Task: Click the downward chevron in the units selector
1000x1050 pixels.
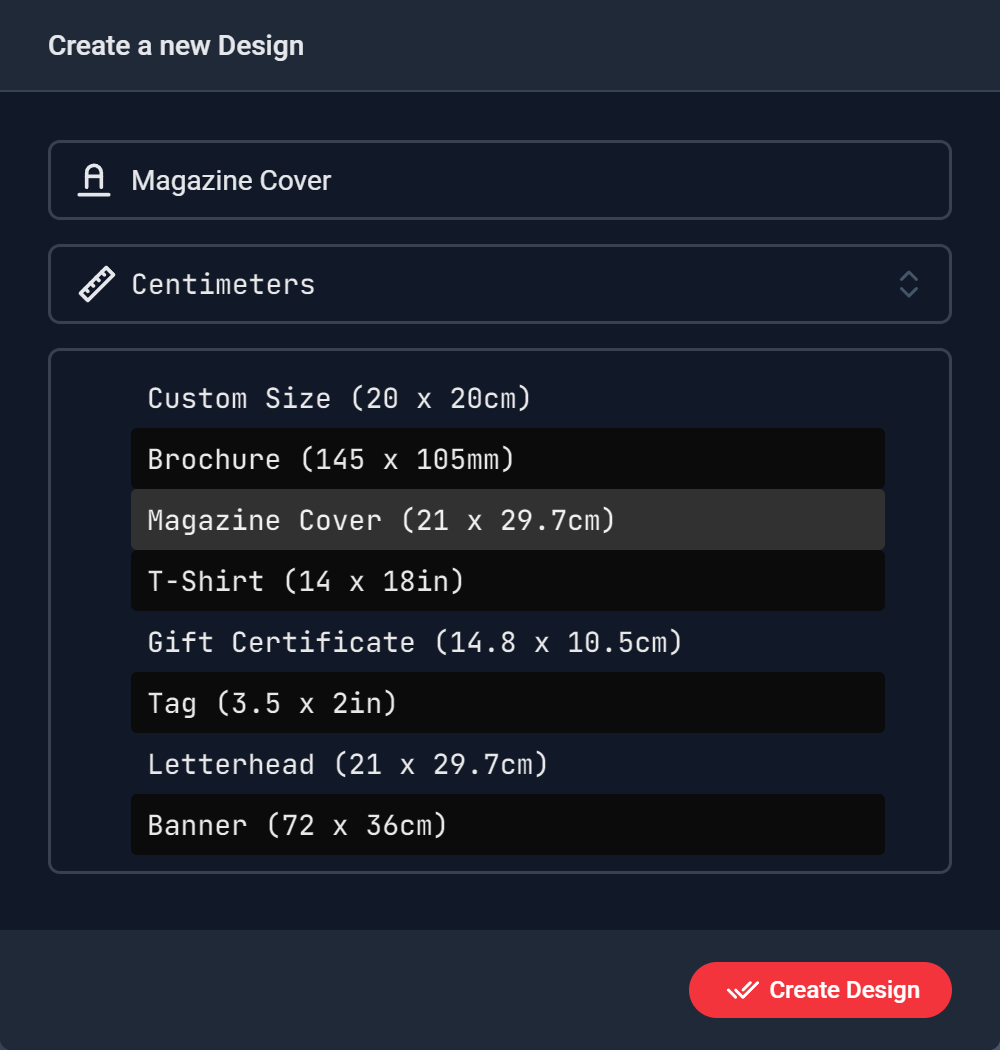Action: [x=908, y=292]
